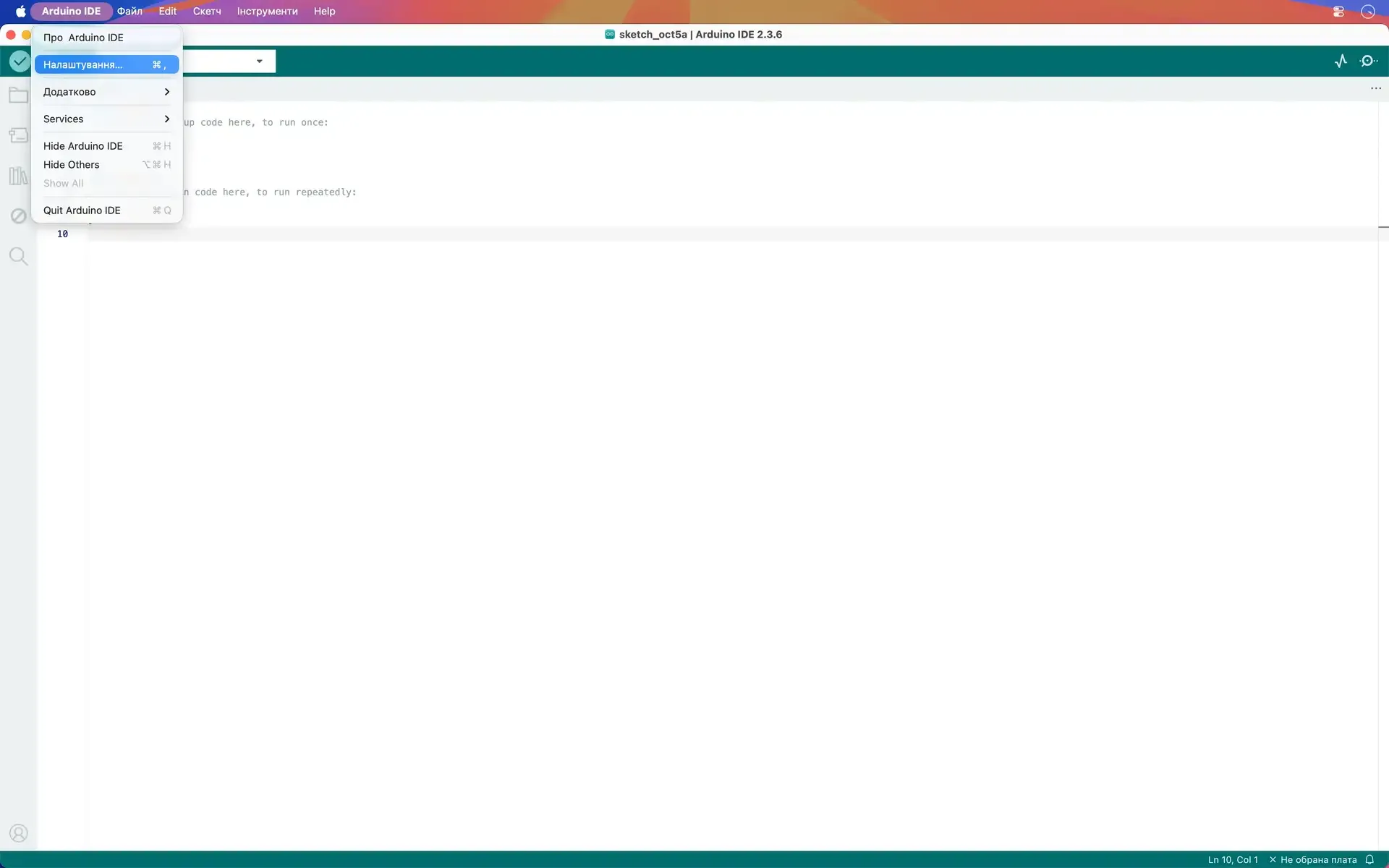Open the Search magnifier sidebar icon
The image size is (1389, 868).
pyautogui.click(x=18, y=256)
